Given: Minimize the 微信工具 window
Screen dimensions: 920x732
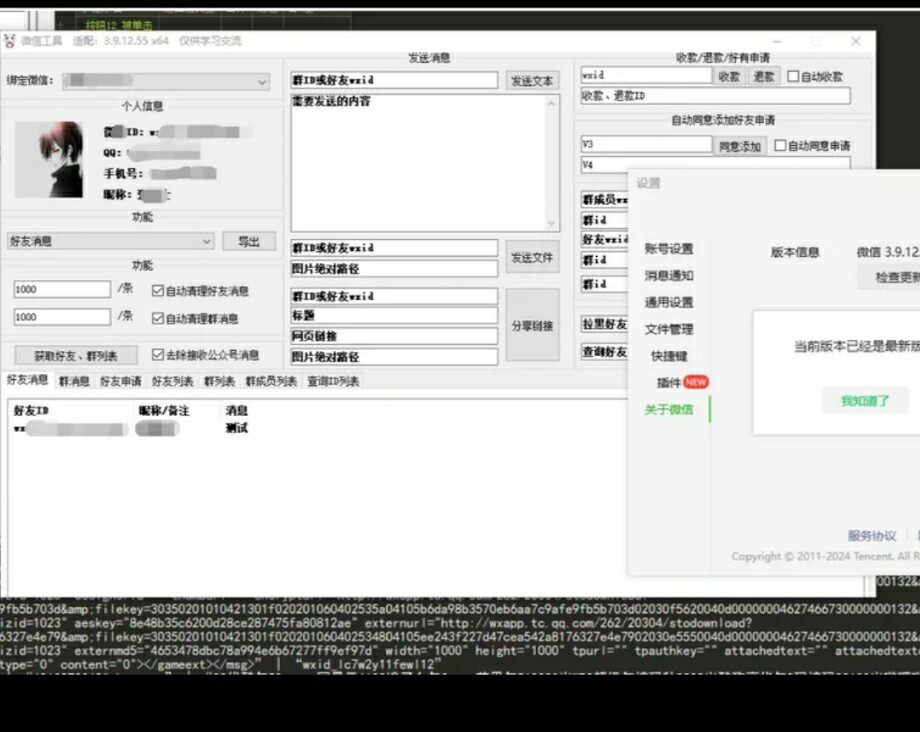Looking at the screenshot, I should pos(777,41).
